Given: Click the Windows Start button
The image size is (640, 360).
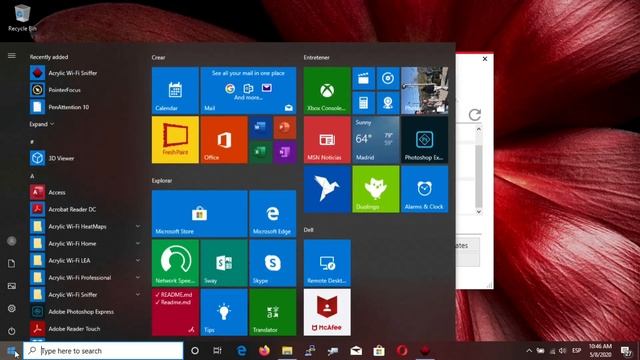Looking at the screenshot, I should [x=11, y=351].
